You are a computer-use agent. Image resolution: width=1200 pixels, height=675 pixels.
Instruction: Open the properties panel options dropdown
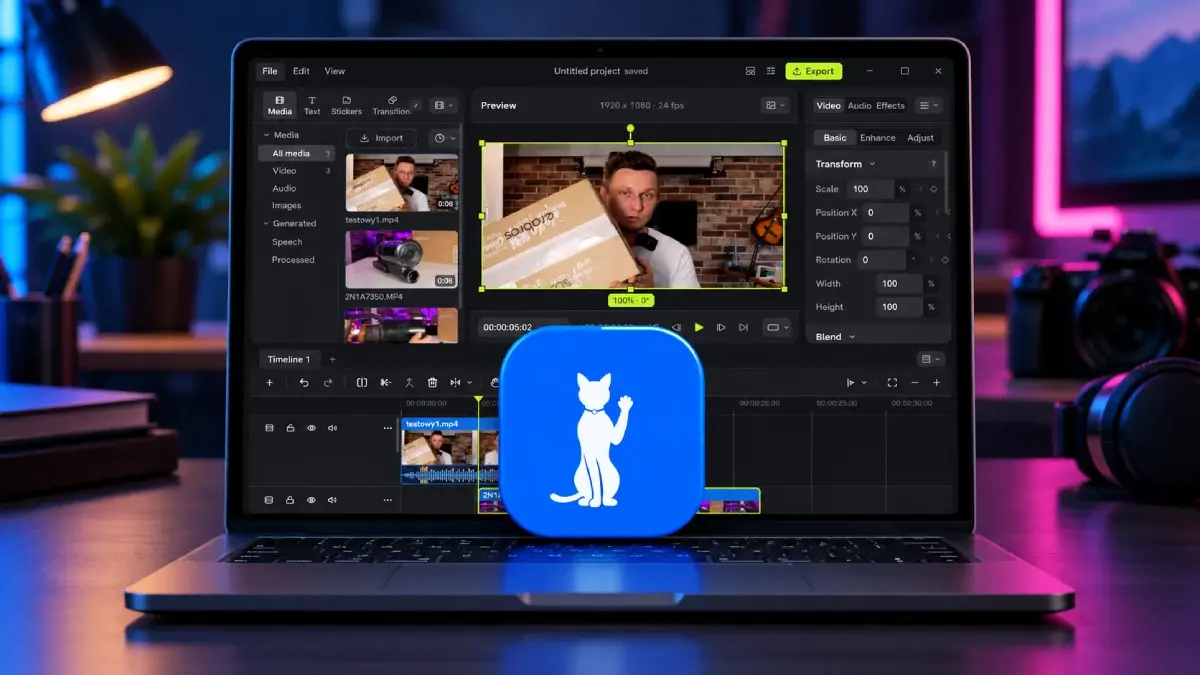929,105
